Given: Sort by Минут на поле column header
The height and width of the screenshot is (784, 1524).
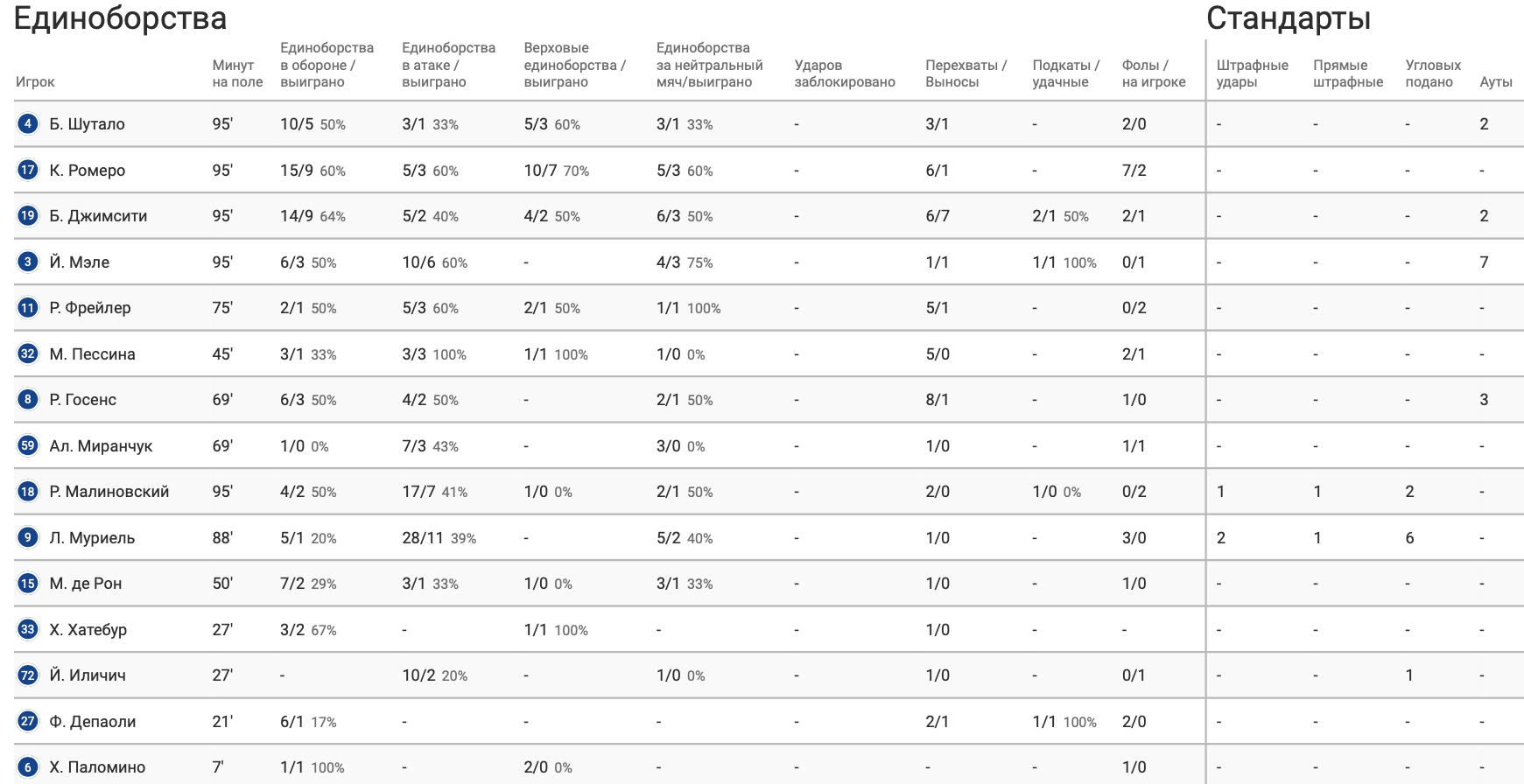Looking at the screenshot, I should pyautogui.click(x=237, y=73).
